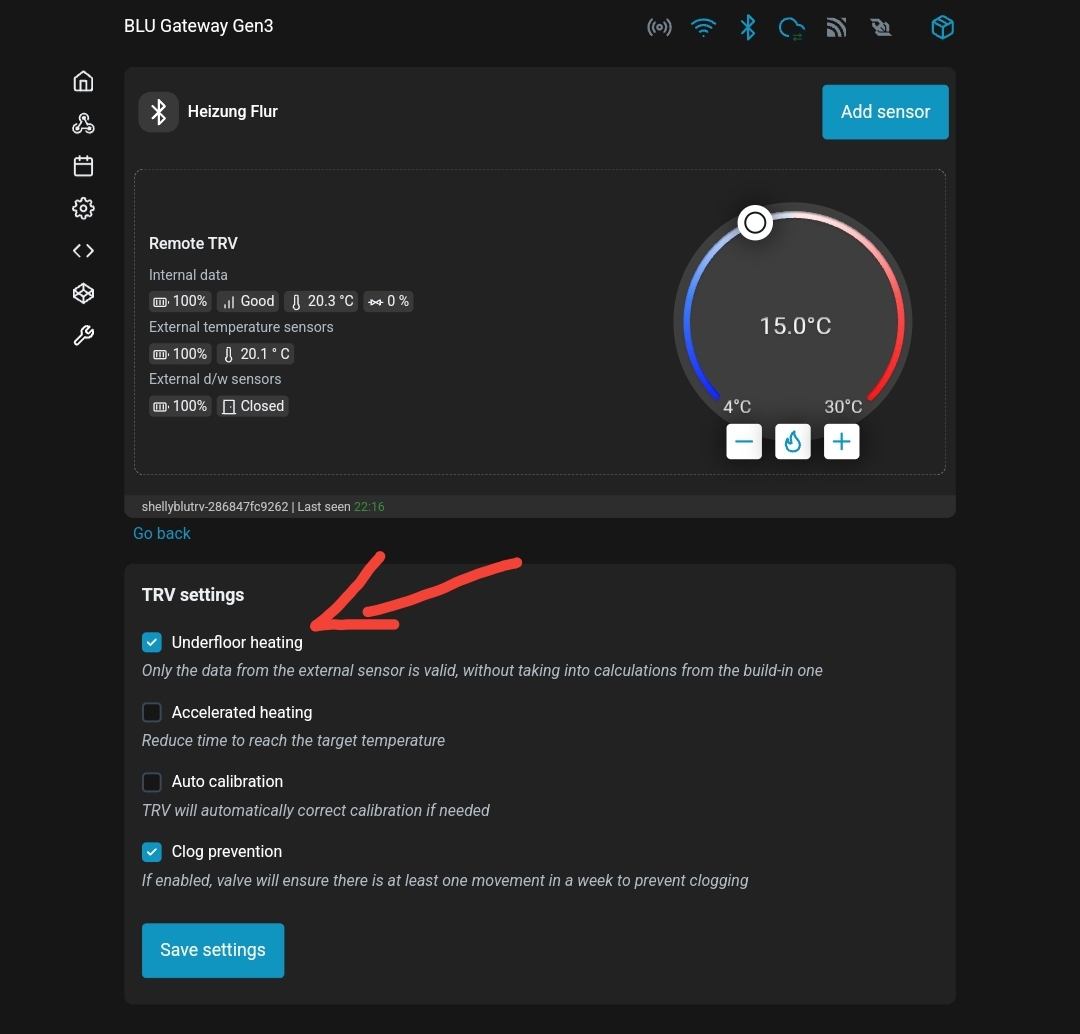Enable the Auto calibration checkbox

point(152,781)
